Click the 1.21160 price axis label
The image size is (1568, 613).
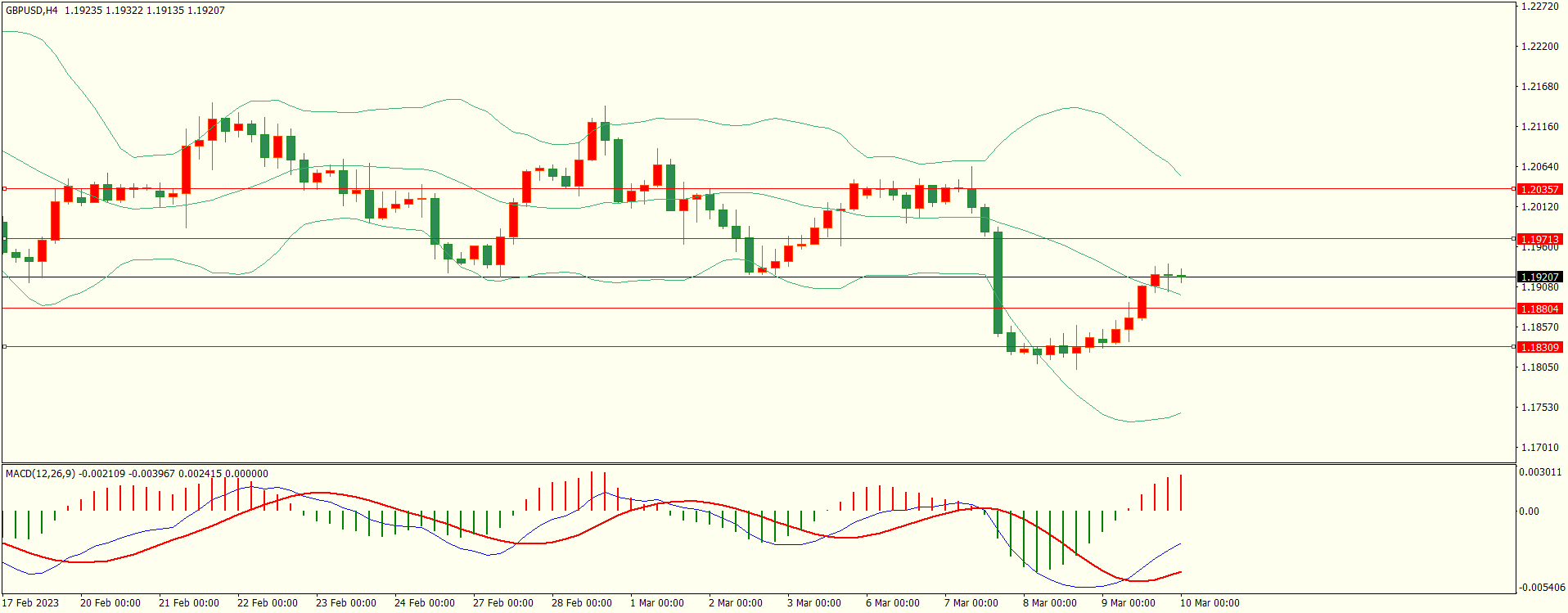[1539, 127]
